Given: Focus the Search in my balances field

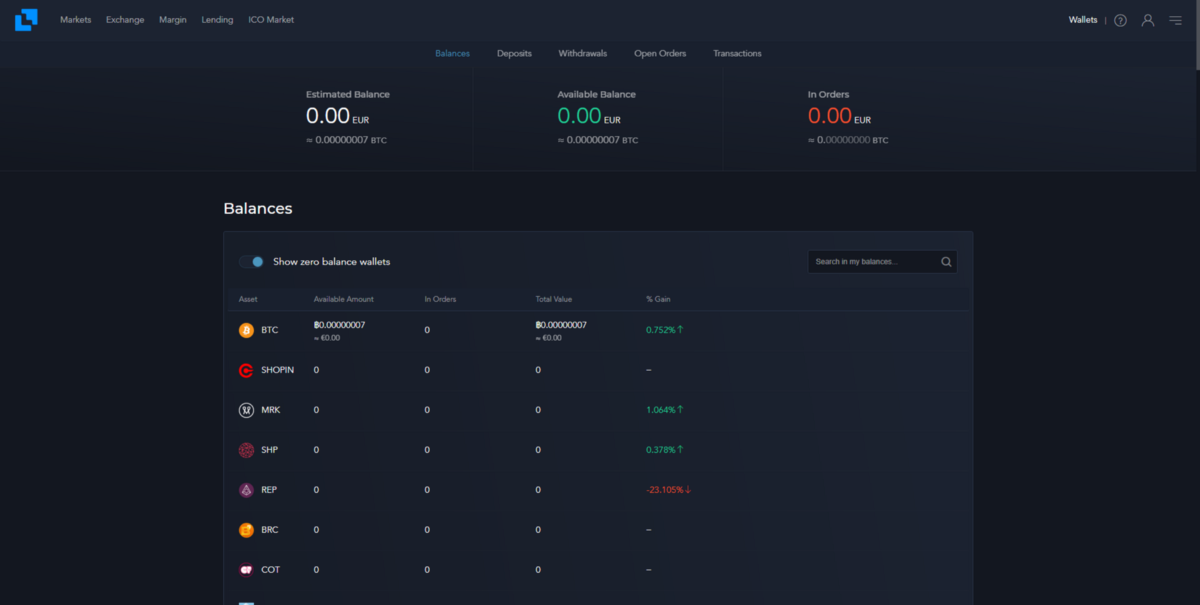Looking at the screenshot, I should point(882,262).
